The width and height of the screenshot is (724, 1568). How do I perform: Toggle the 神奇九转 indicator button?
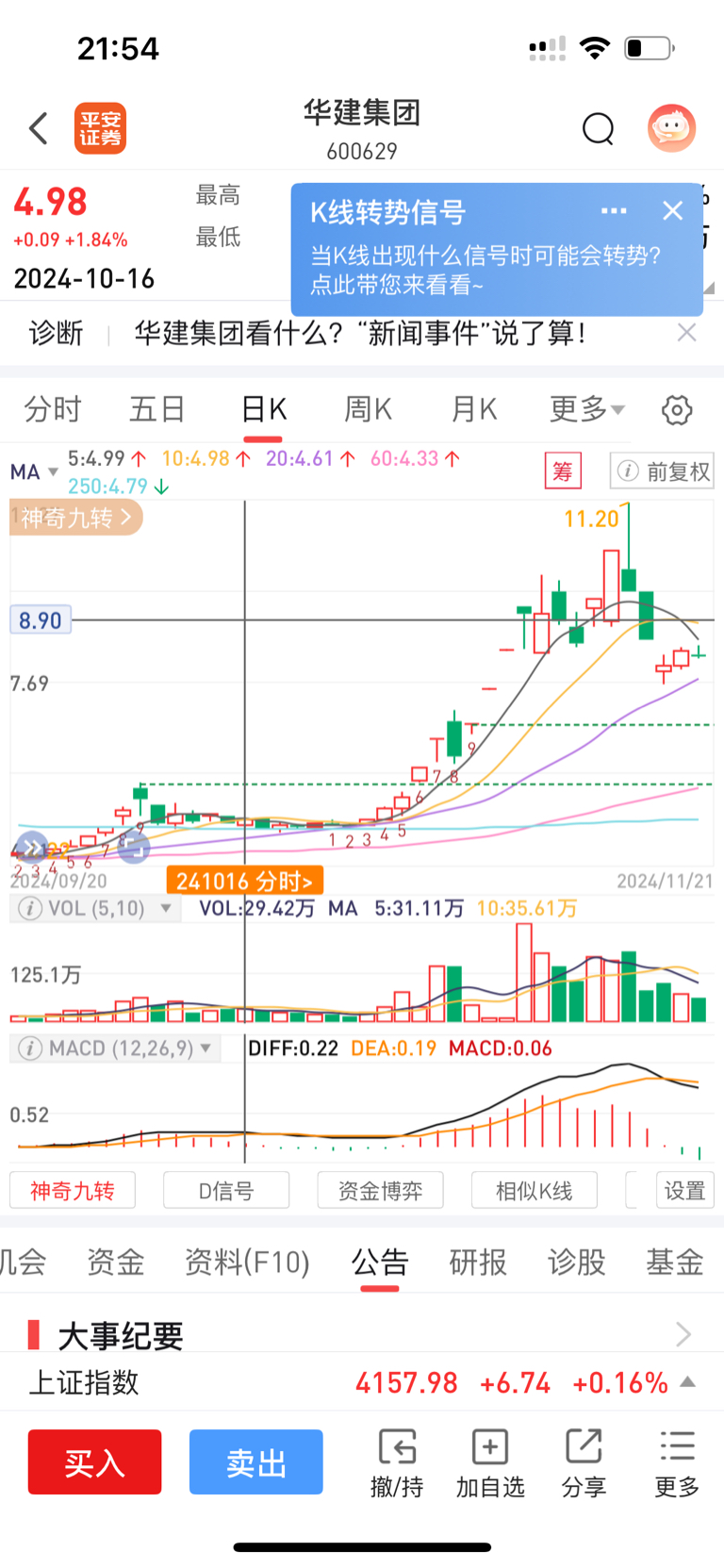point(73,1191)
